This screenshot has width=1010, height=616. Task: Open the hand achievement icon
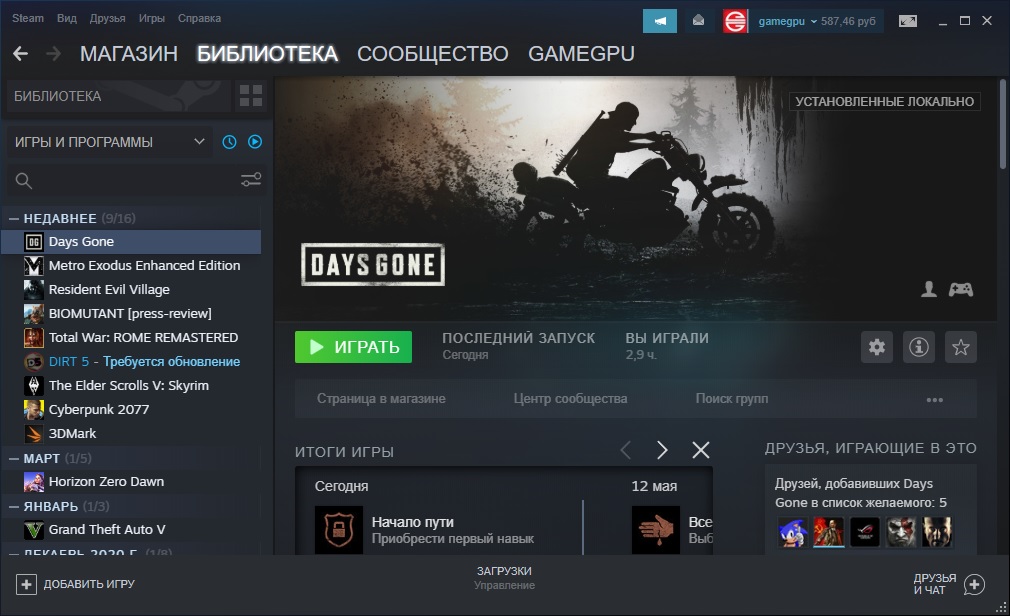(x=656, y=530)
